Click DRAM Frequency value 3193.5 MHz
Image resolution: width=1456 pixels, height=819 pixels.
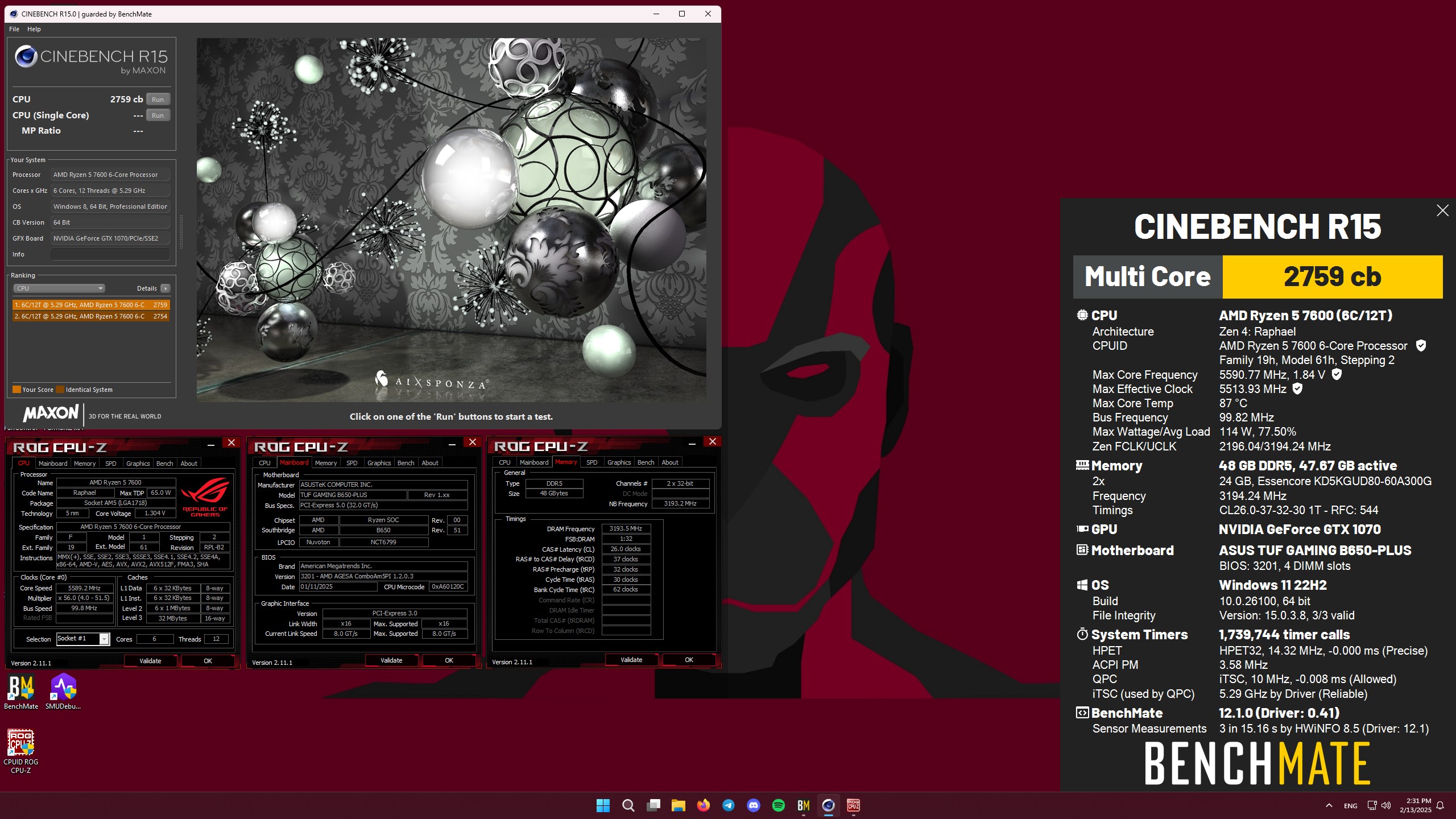click(x=626, y=528)
